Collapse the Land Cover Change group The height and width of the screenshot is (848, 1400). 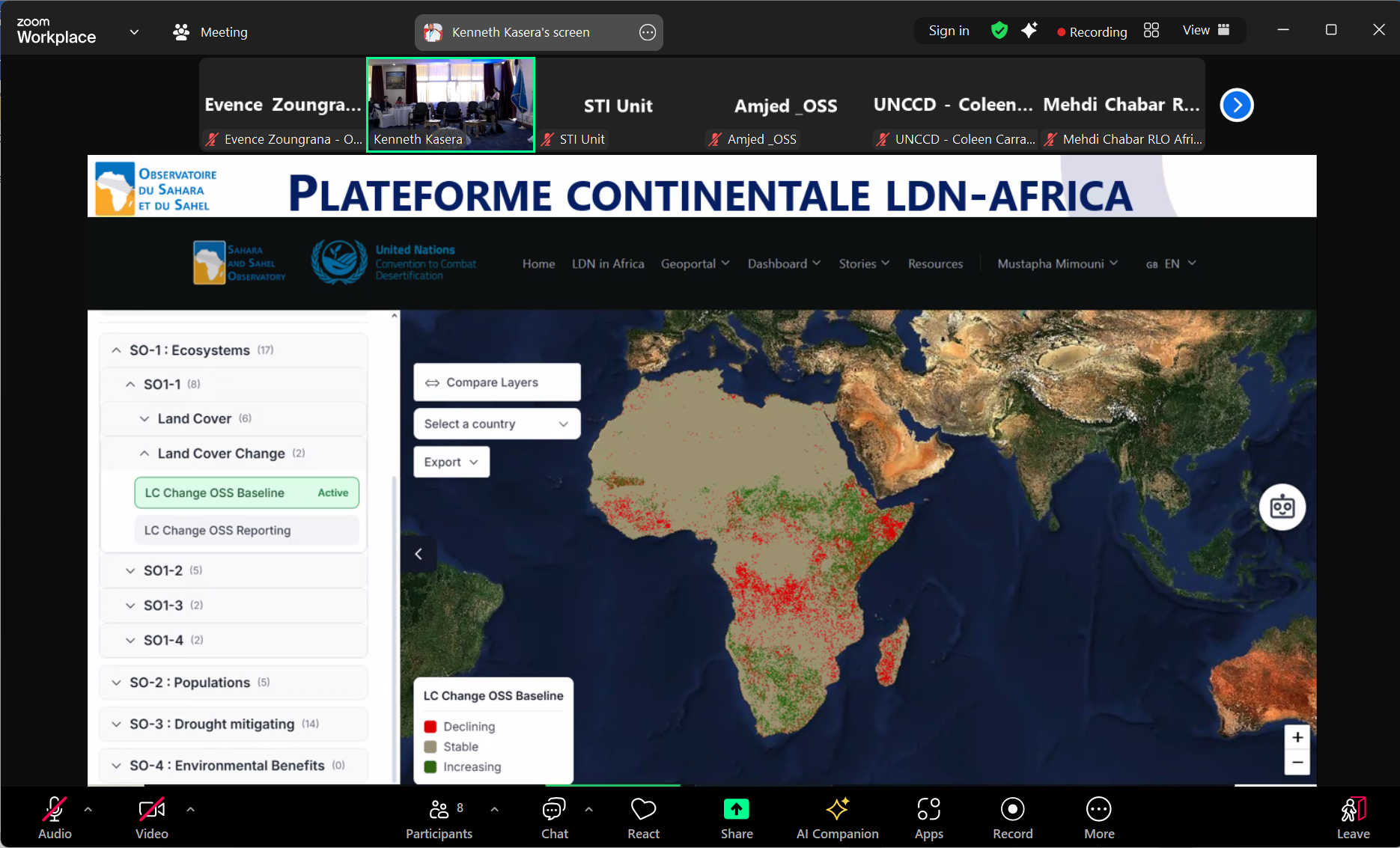coord(233,454)
